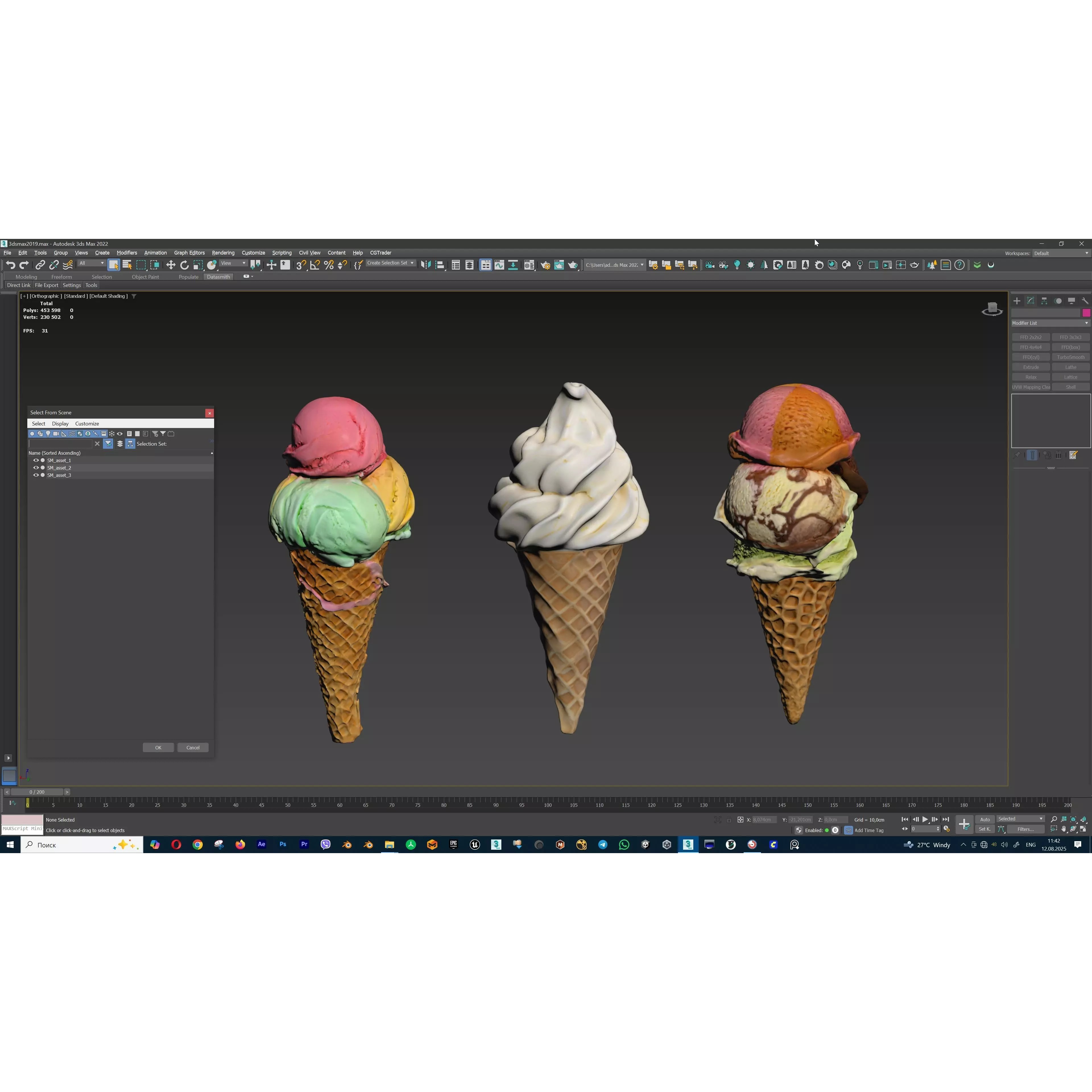The width and height of the screenshot is (1092, 1092).
Task: Switch to the Create tab in command panel
Action: point(1017,301)
